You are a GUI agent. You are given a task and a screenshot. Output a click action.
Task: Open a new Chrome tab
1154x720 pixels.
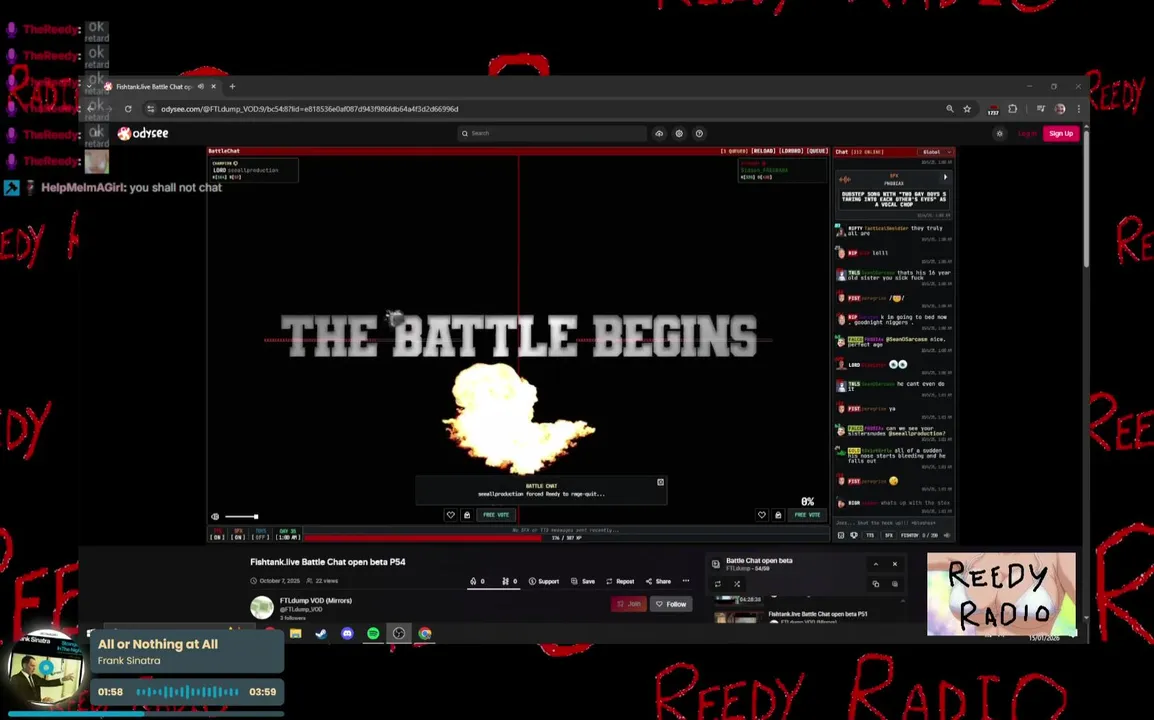233,86
